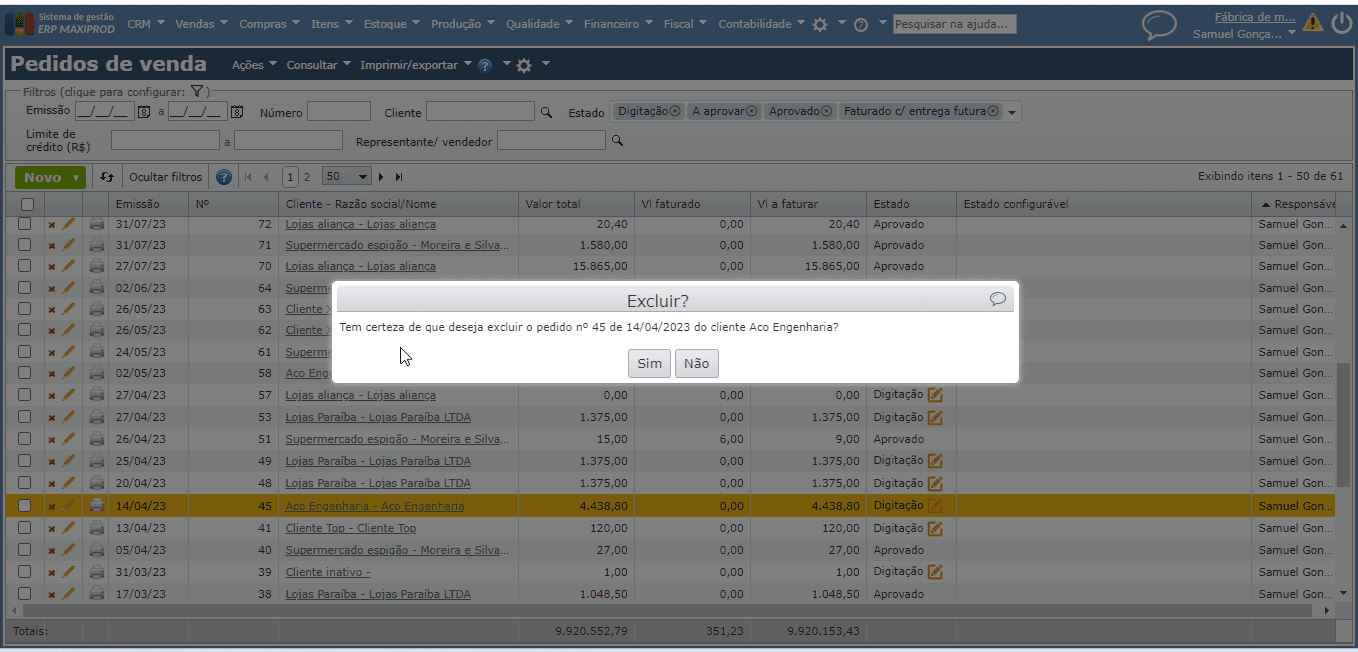Tick checkbox for order 71
Image resolution: width=1358 pixels, height=652 pixels.
coord(25,245)
